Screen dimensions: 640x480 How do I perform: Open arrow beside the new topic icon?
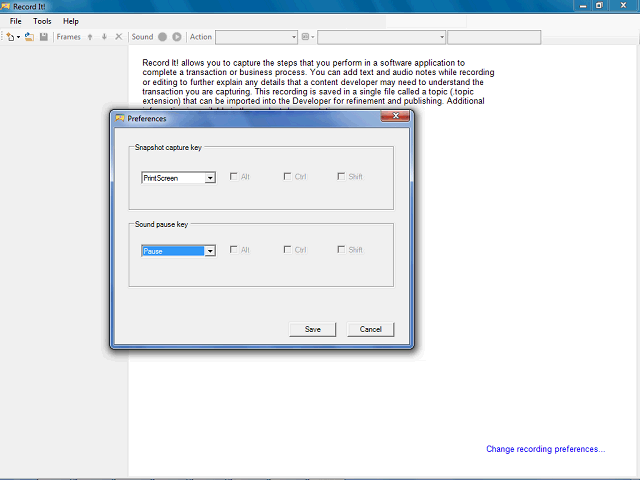(18, 37)
